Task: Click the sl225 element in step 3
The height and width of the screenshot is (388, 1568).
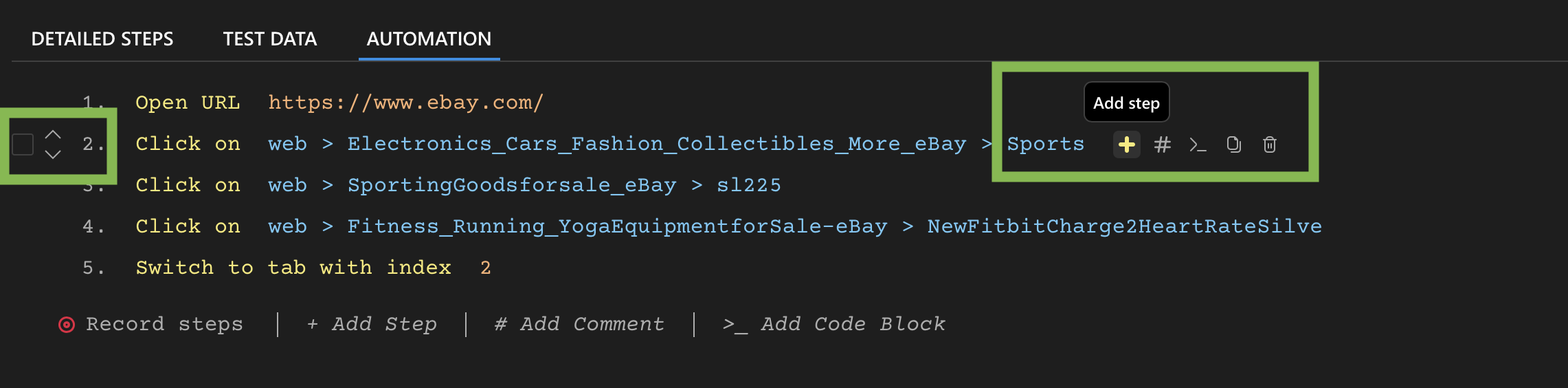Action: pyautogui.click(x=748, y=185)
